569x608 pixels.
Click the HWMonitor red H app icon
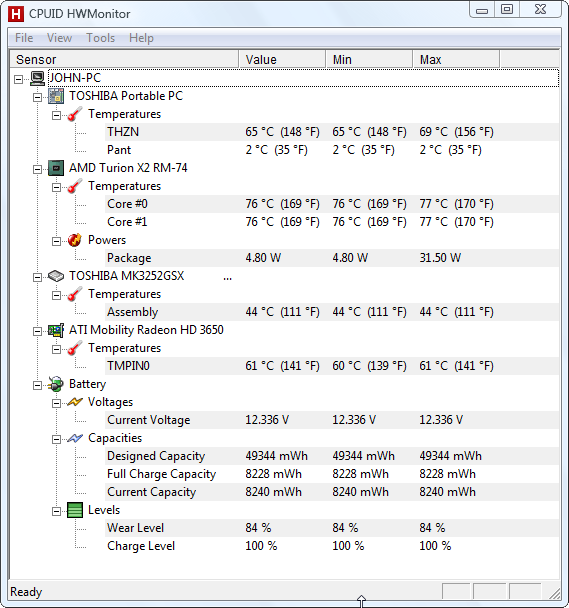click(16, 14)
